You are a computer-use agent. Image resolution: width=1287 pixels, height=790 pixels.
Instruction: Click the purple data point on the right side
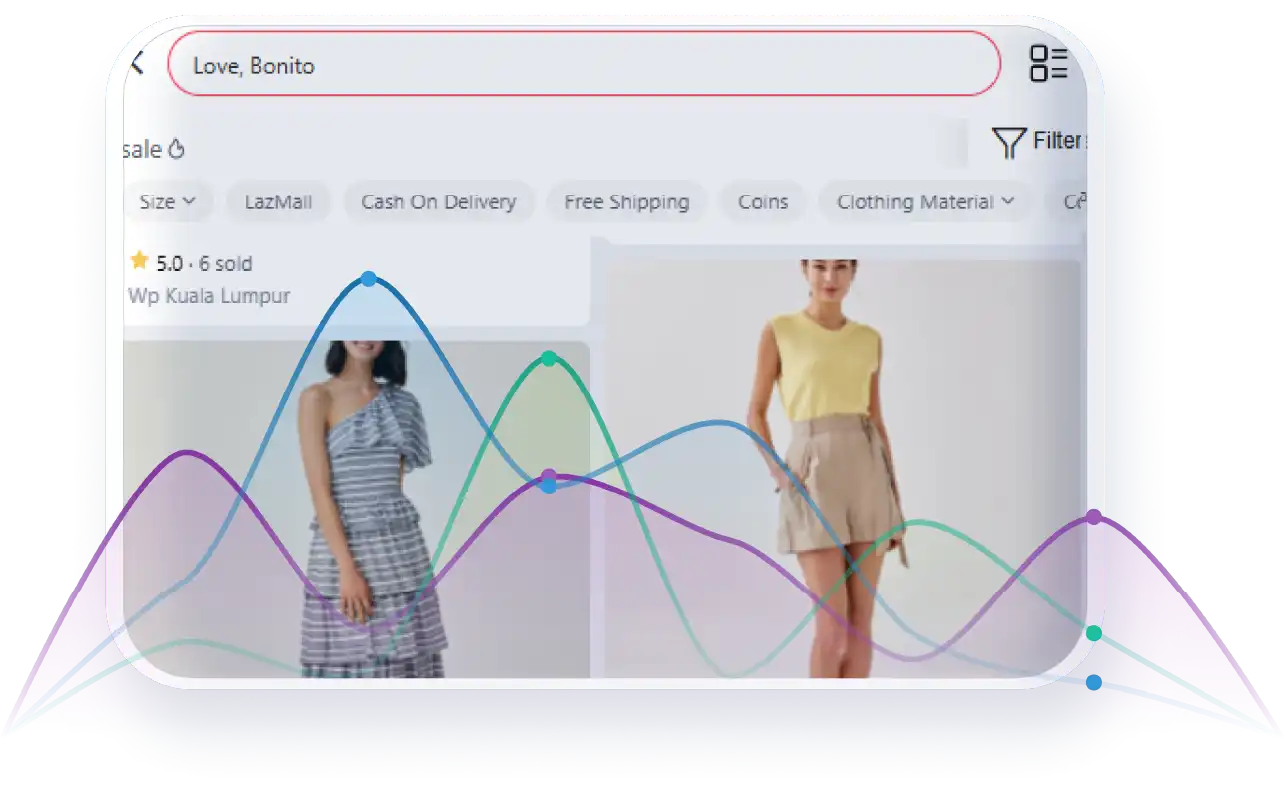[x=1094, y=517]
